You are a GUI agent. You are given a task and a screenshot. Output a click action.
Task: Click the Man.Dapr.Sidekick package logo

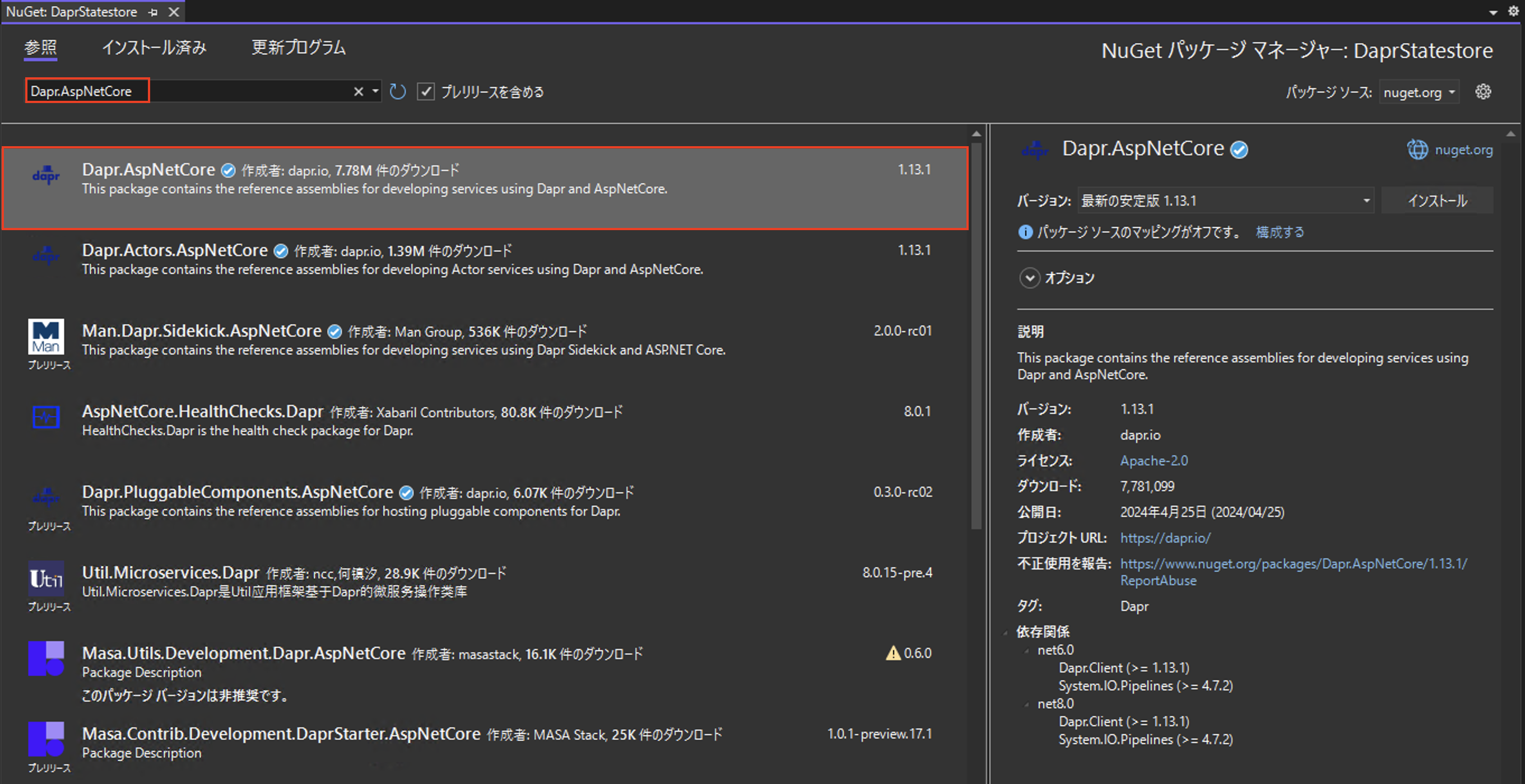coord(46,337)
